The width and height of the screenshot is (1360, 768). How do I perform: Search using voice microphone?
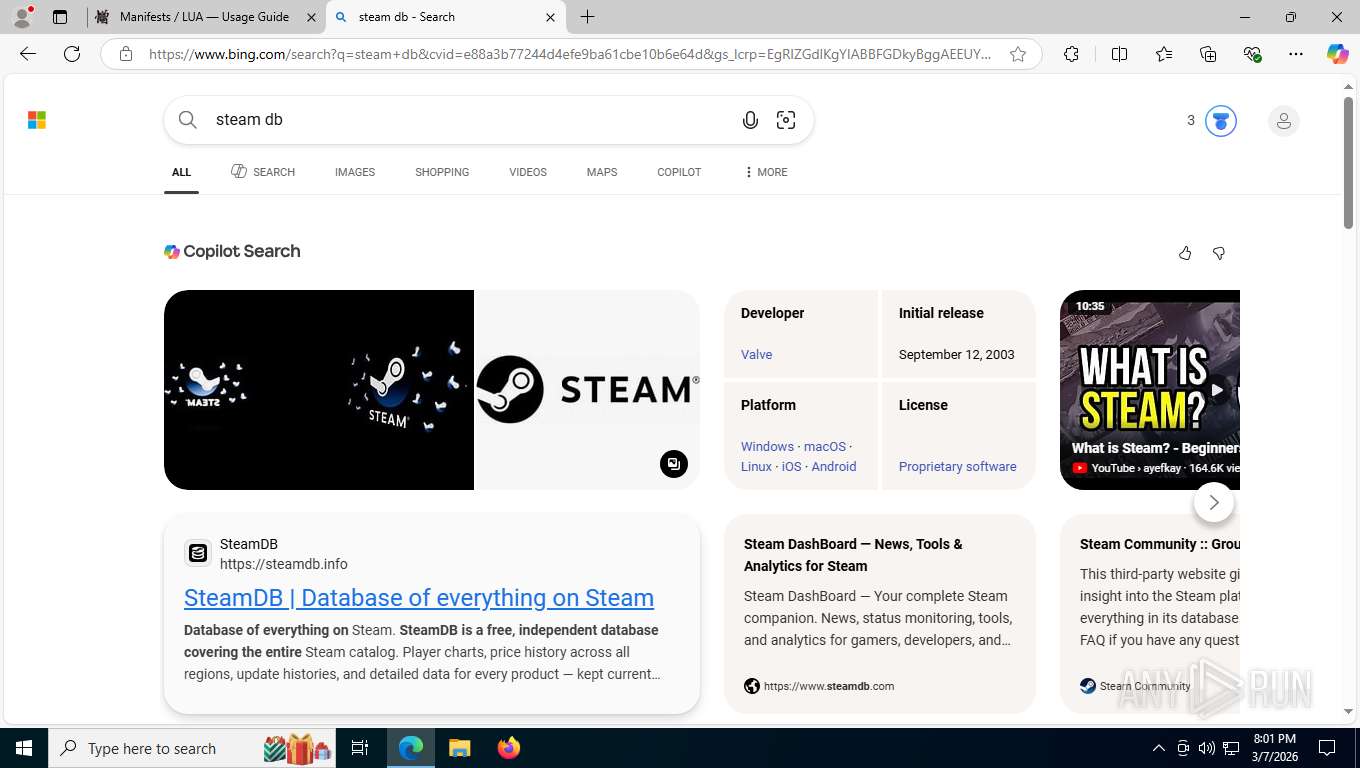(x=750, y=120)
